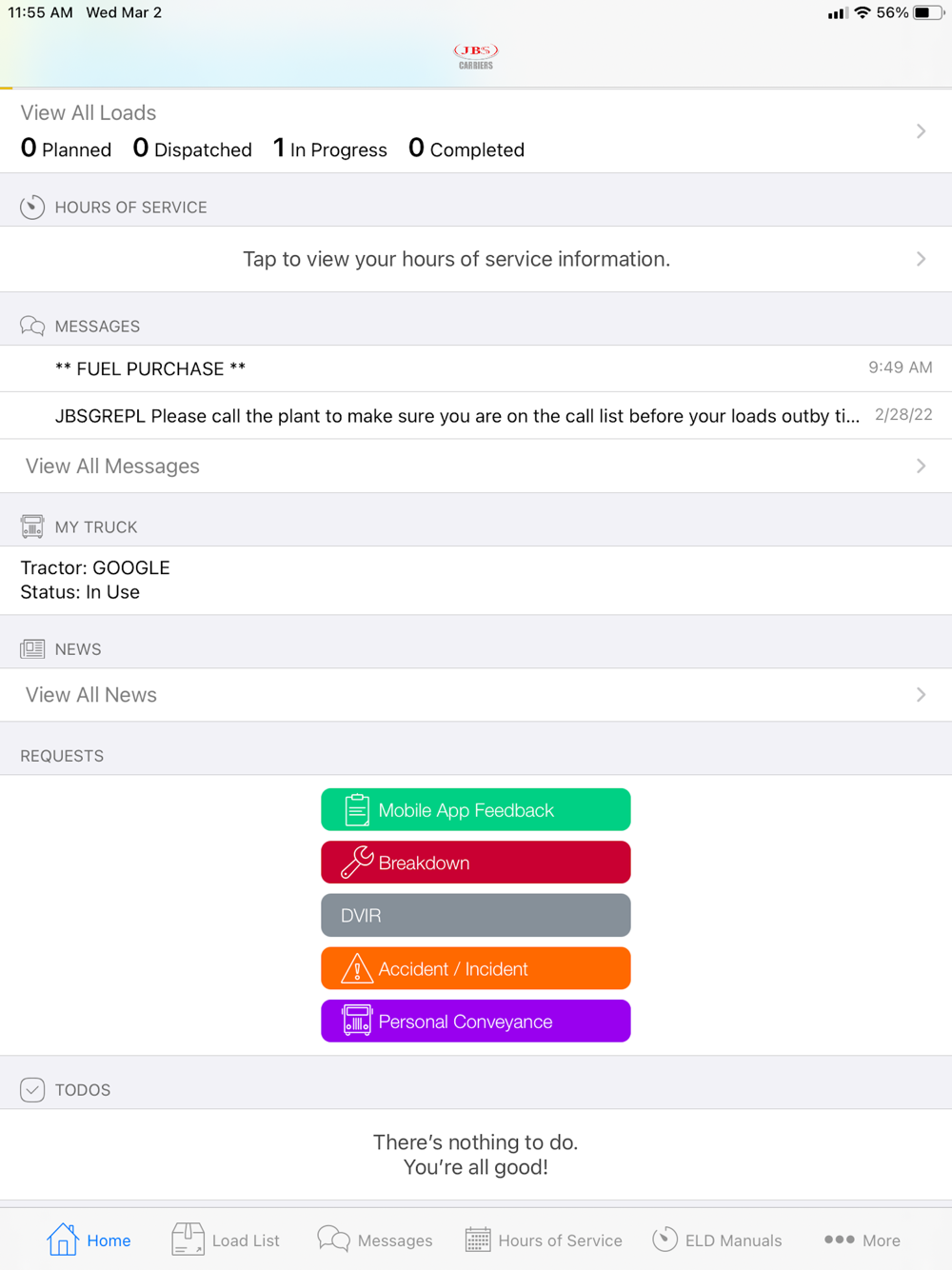Open View All Messages
The height and width of the screenshot is (1270, 952).
coord(476,466)
